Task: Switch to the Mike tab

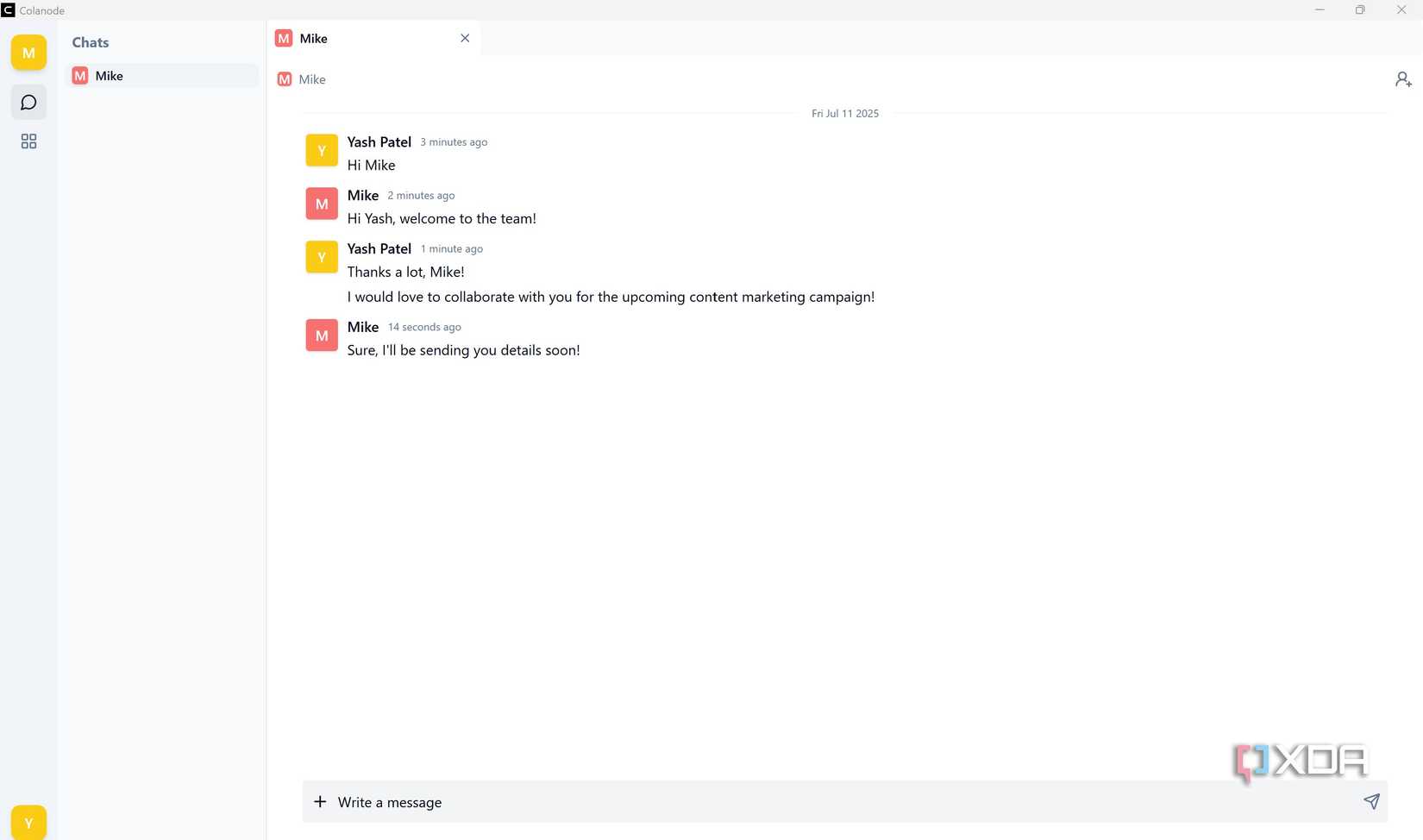Action: coord(313,38)
